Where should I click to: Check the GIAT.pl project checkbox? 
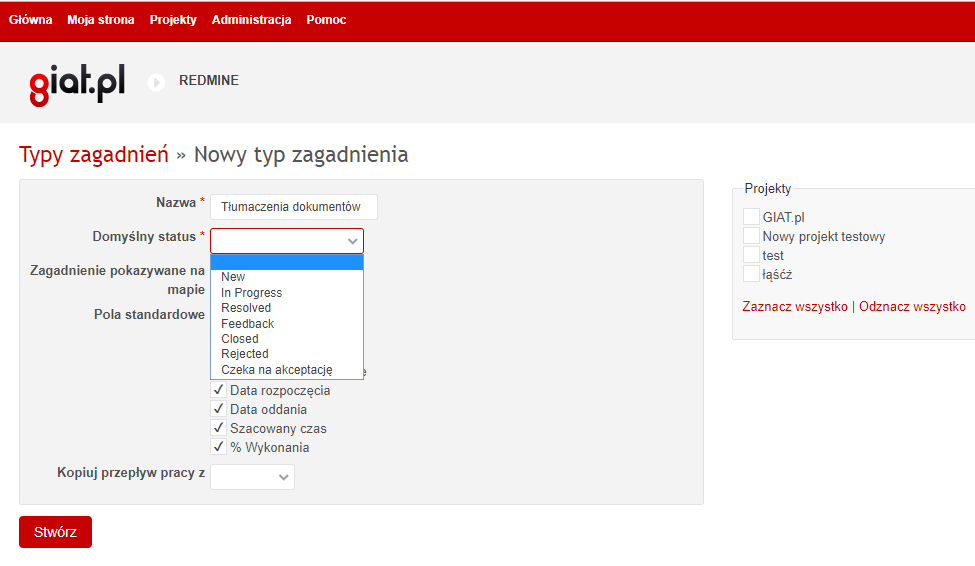pos(751,216)
